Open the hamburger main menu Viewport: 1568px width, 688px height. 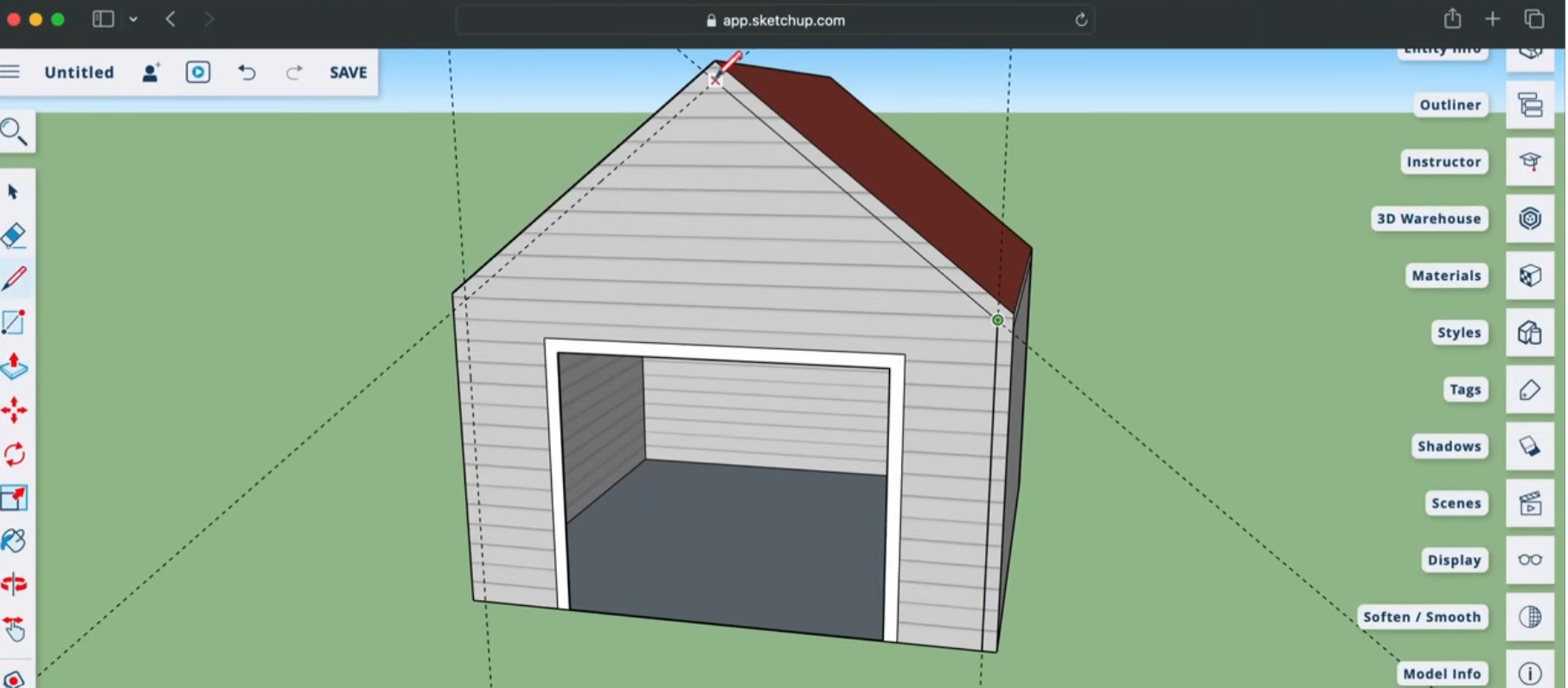[x=10, y=72]
